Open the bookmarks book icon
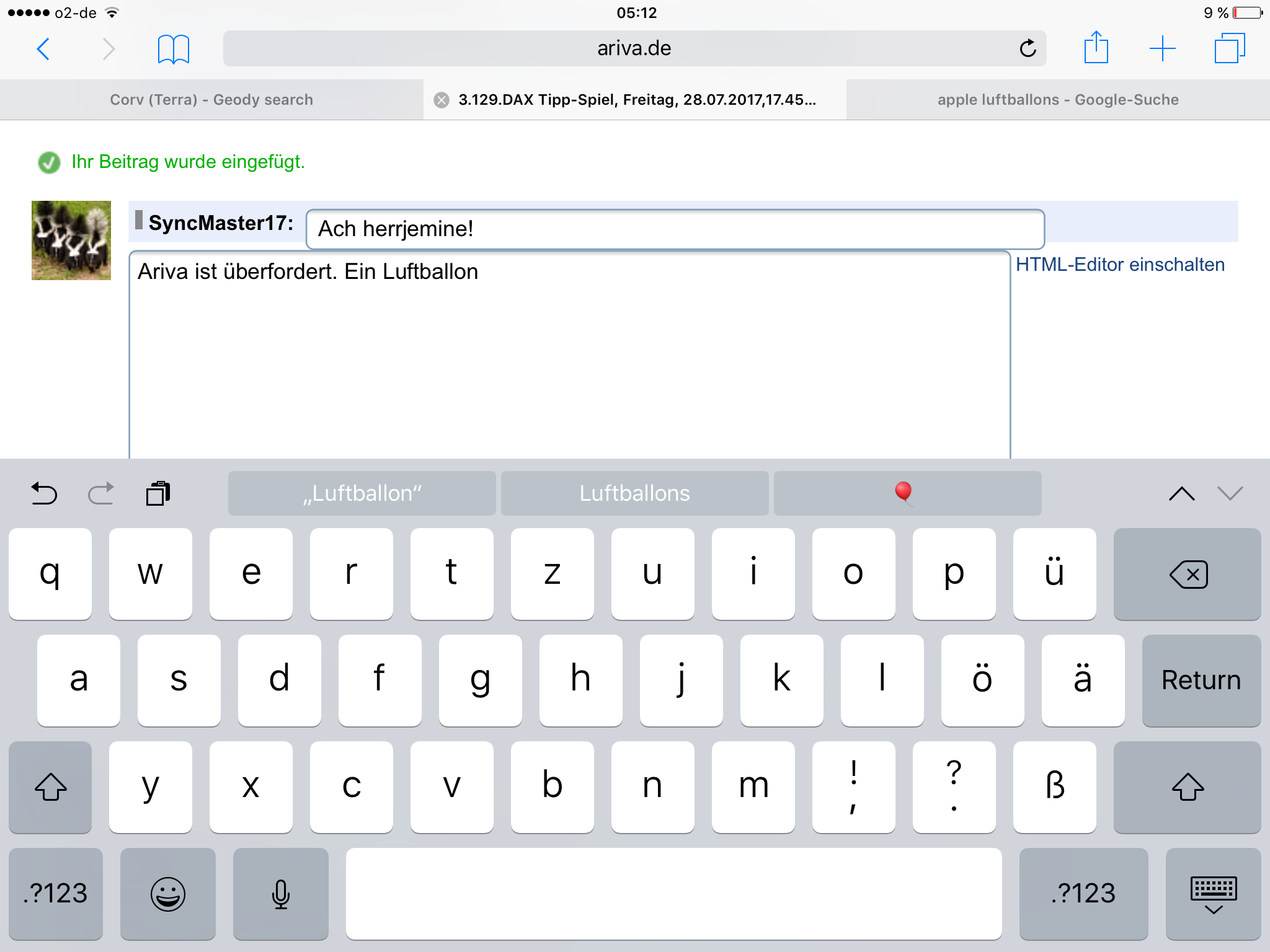 (173, 49)
